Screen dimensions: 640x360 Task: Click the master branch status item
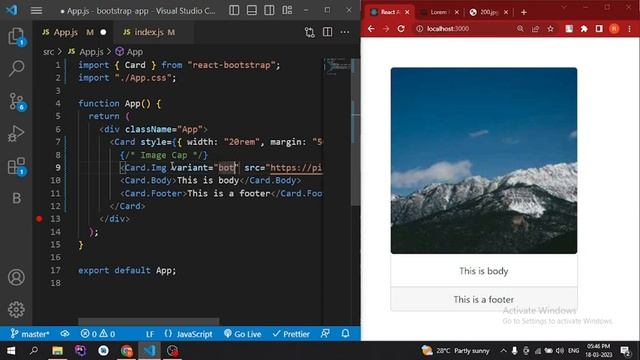29,334
